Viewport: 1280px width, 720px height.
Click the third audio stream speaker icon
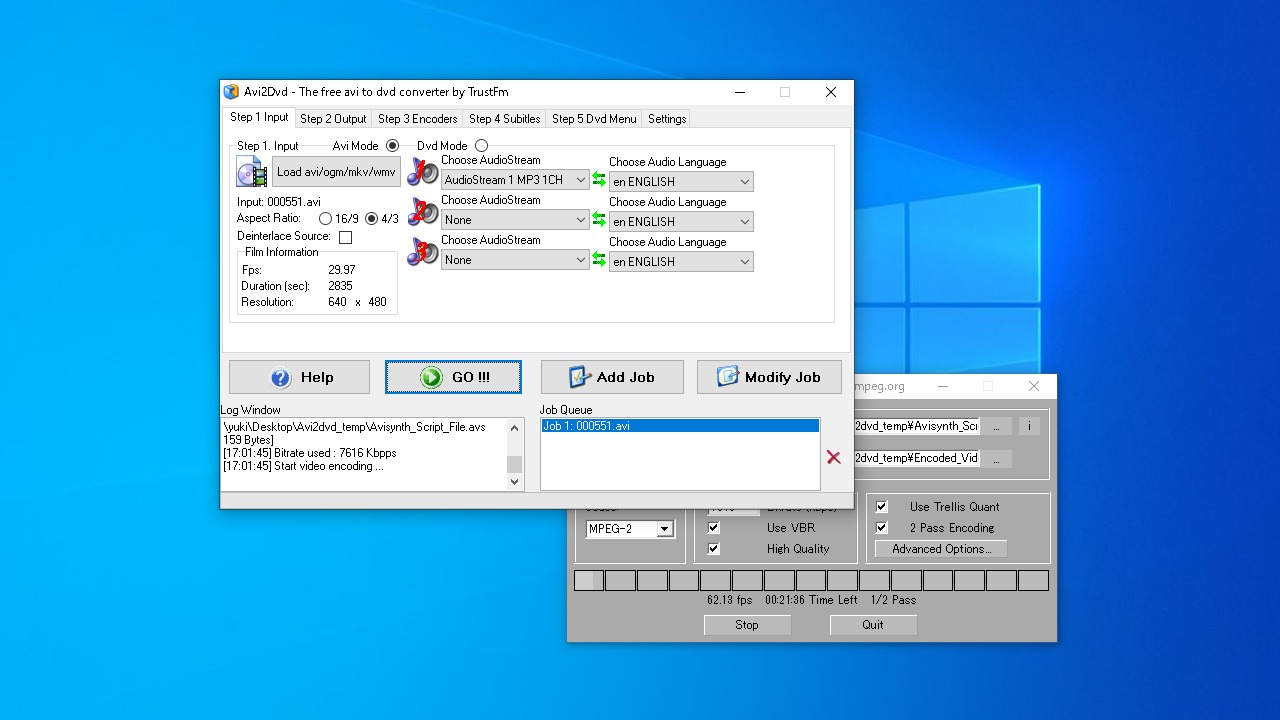click(422, 252)
